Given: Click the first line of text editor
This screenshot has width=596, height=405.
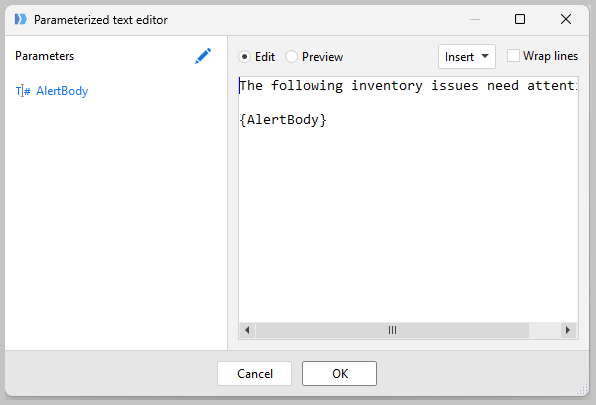Looking at the screenshot, I should point(408,86).
